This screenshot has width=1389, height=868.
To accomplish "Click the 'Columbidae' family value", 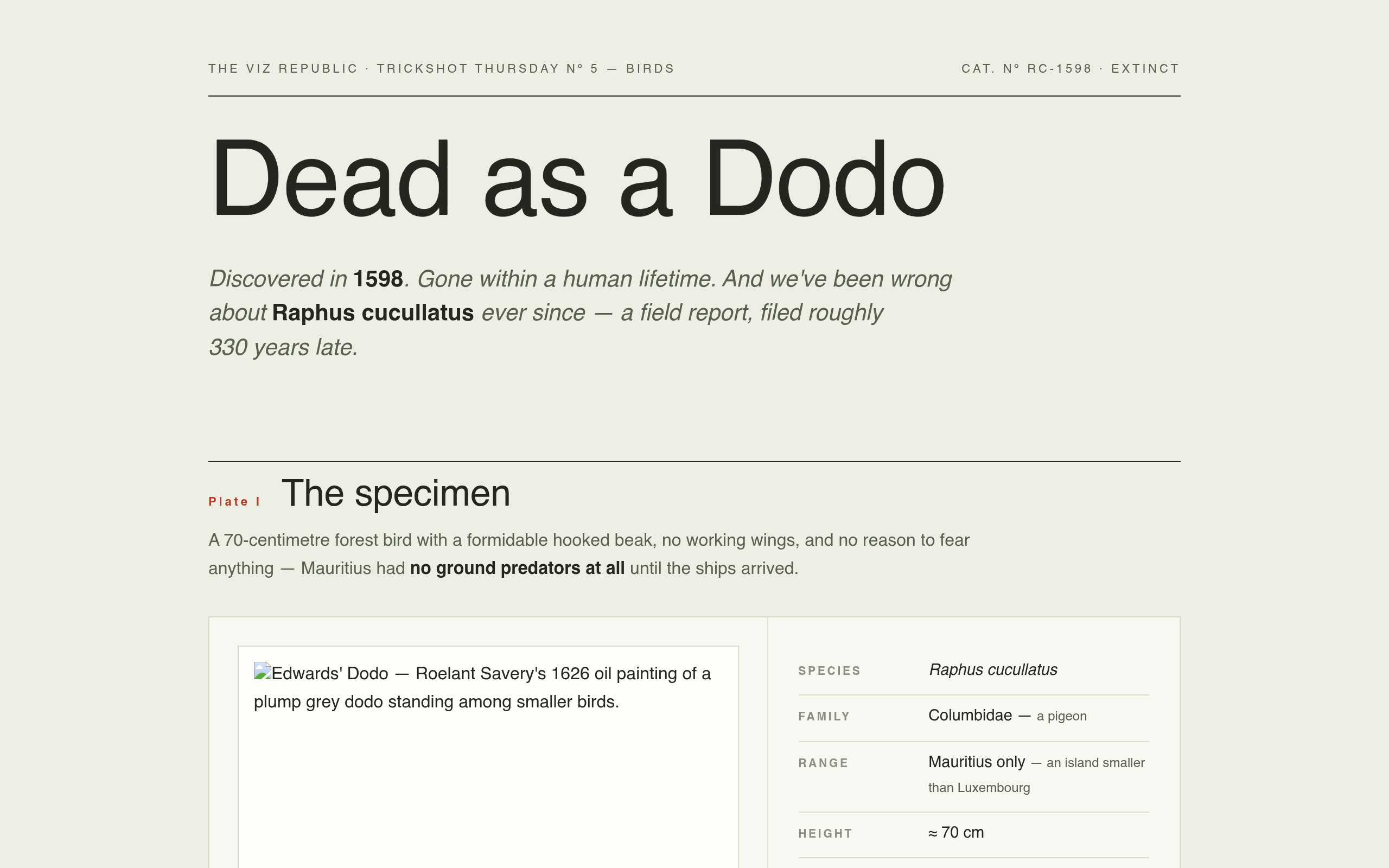I will pos(970,716).
